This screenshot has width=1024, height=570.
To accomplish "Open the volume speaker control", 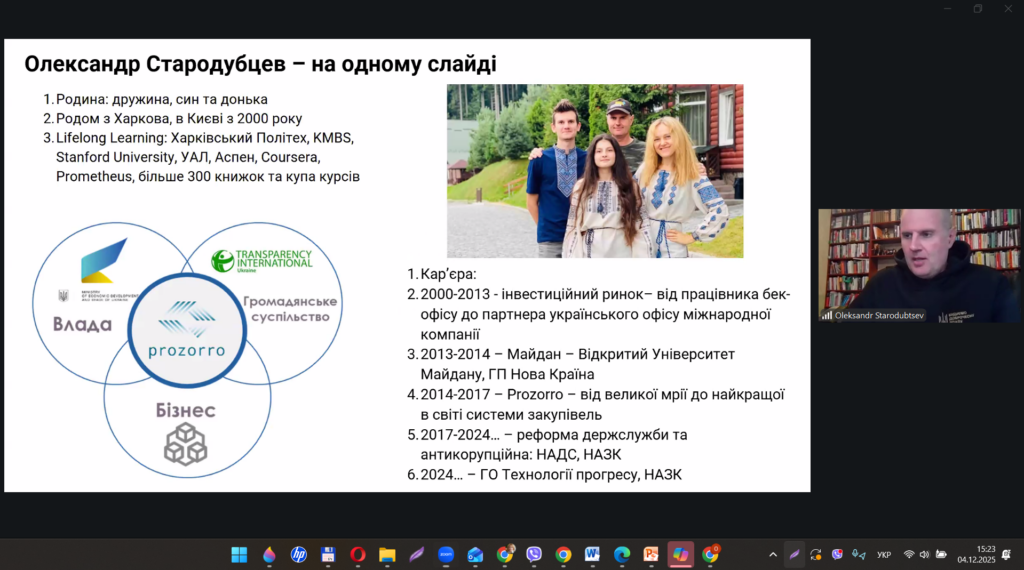I will click(x=924, y=554).
